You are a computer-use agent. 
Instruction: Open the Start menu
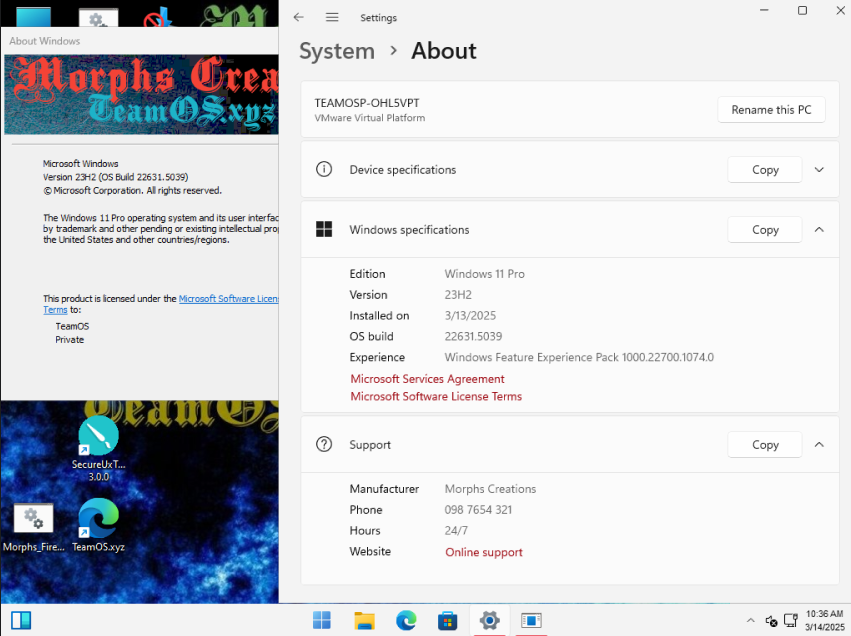point(322,620)
